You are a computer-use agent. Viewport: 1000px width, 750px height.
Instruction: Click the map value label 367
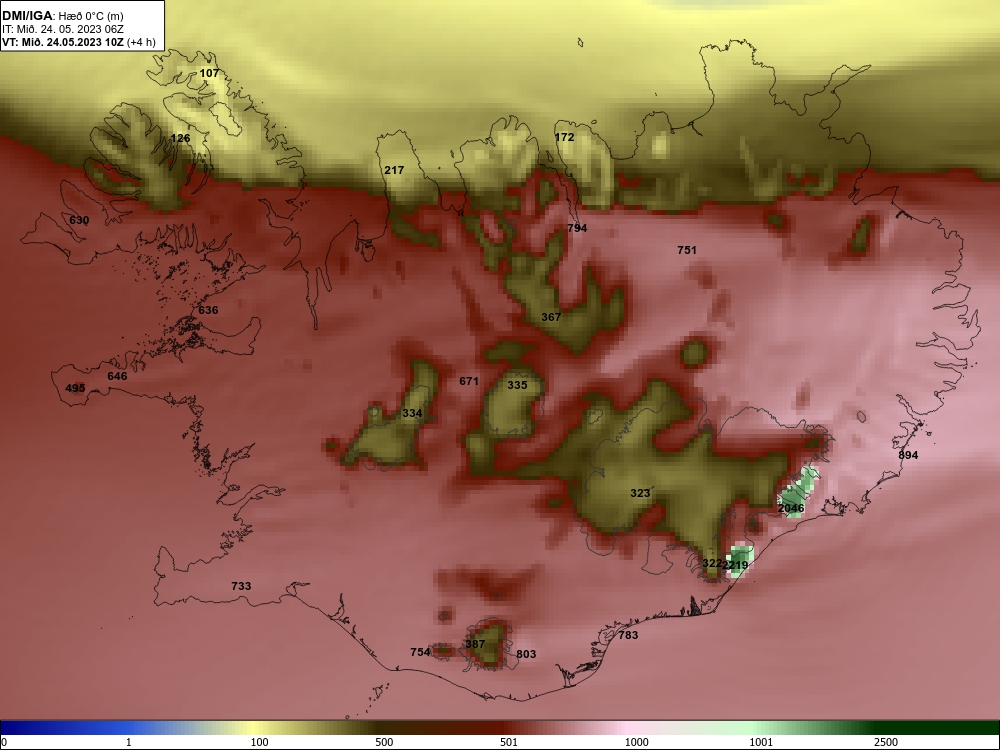pos(551,317)
